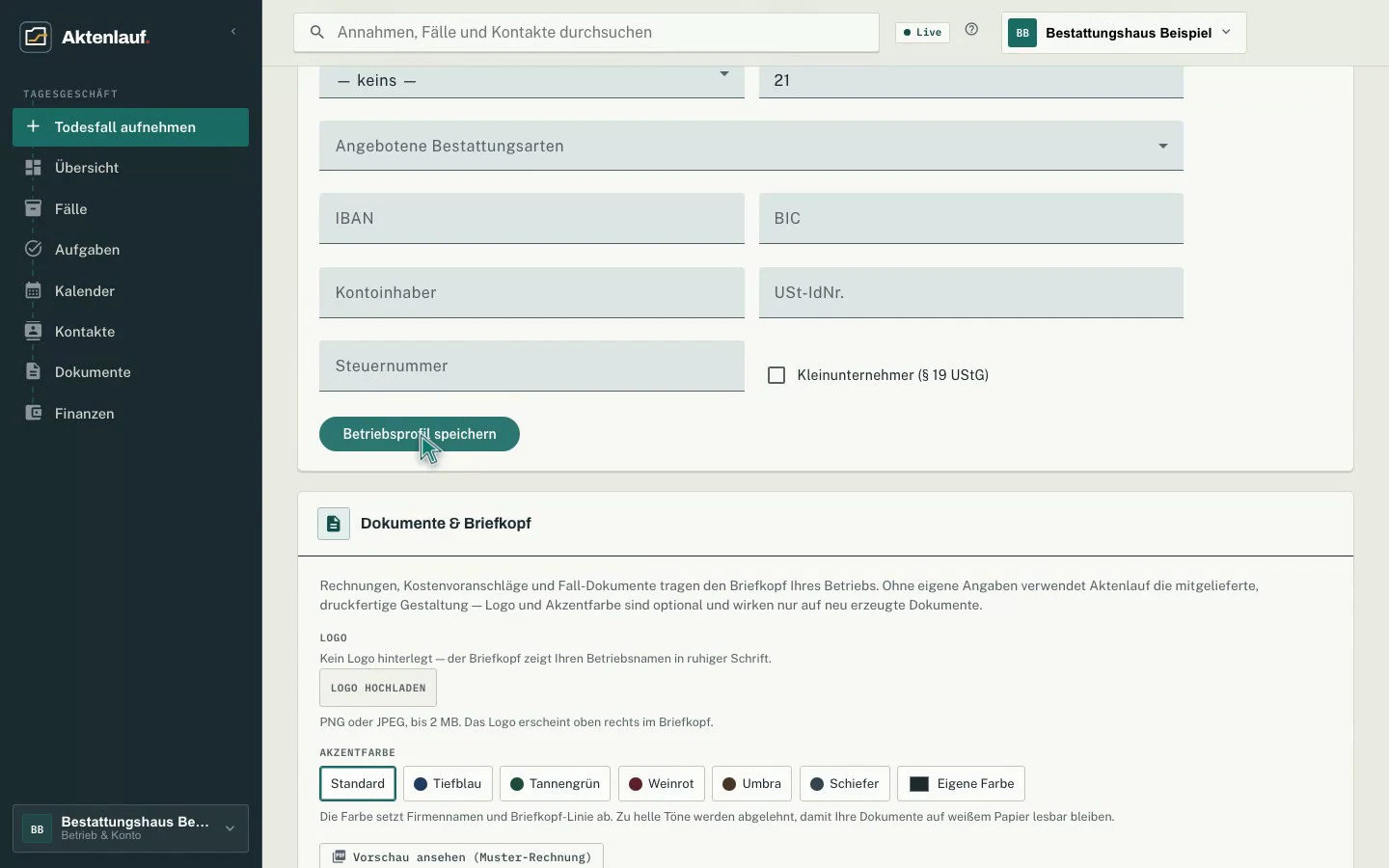Click the LOGO HOCHLADEN button
Viewport: 1389px width, 868px height.
pos(378,688)
